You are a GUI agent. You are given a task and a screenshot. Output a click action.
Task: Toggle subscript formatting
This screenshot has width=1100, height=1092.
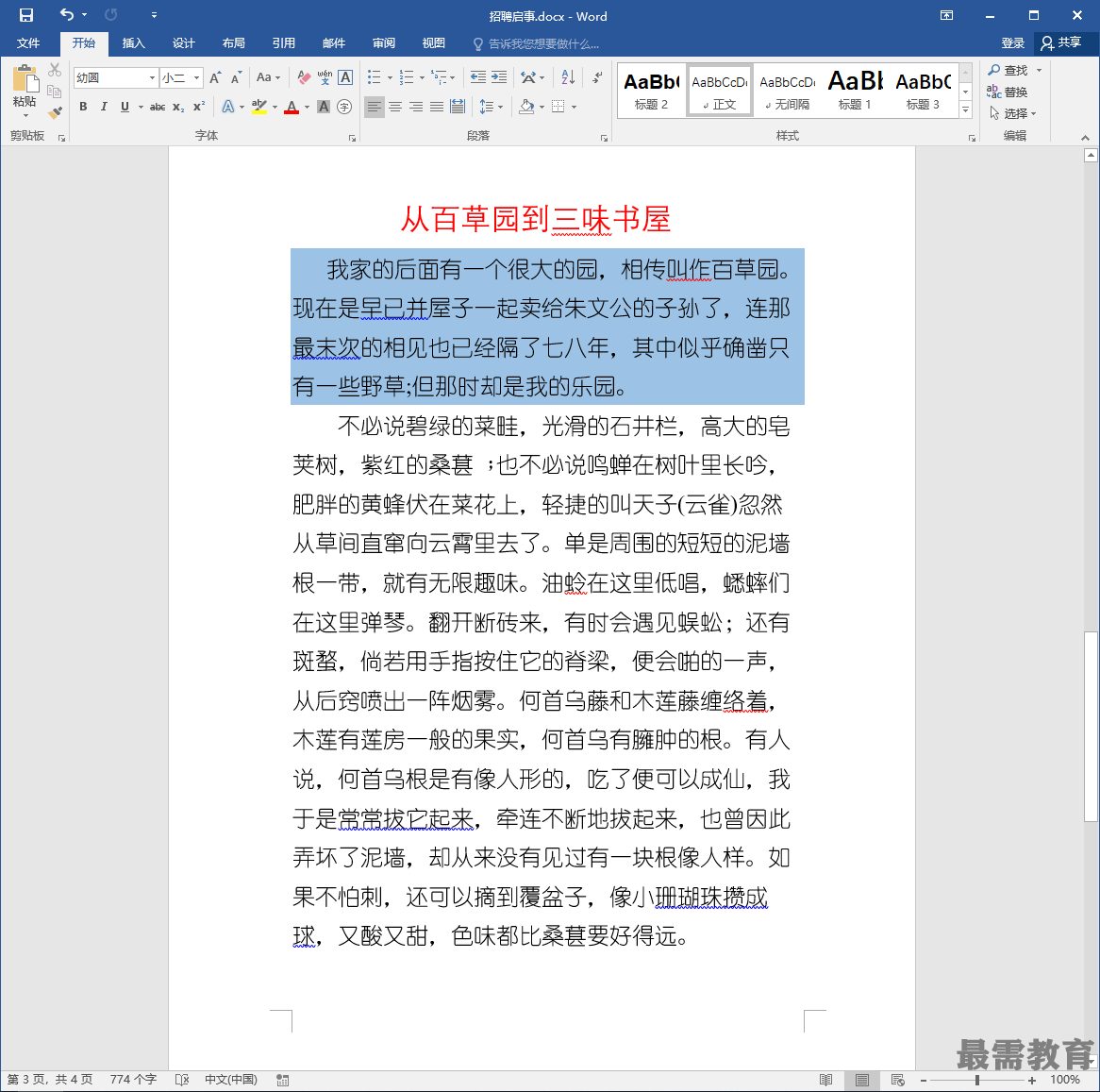click(x=178, y=107)
